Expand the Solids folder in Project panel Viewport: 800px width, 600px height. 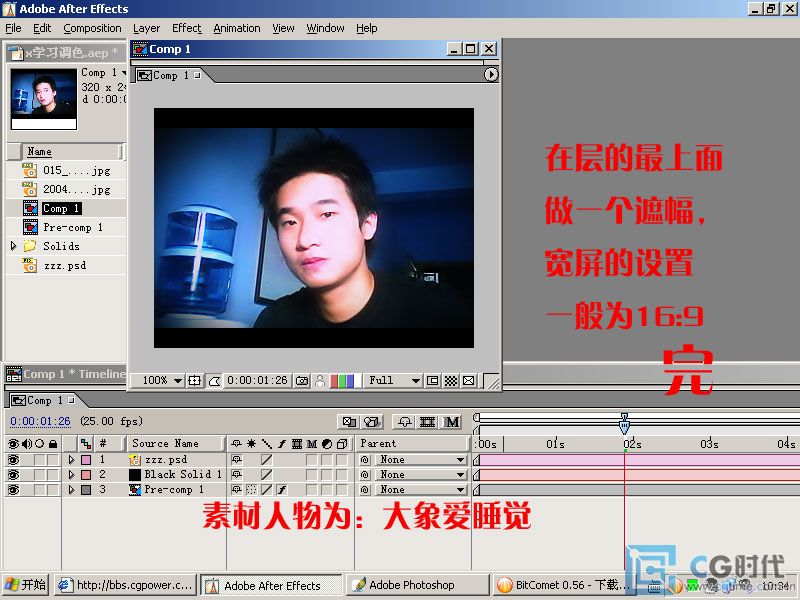pos(13,246)
